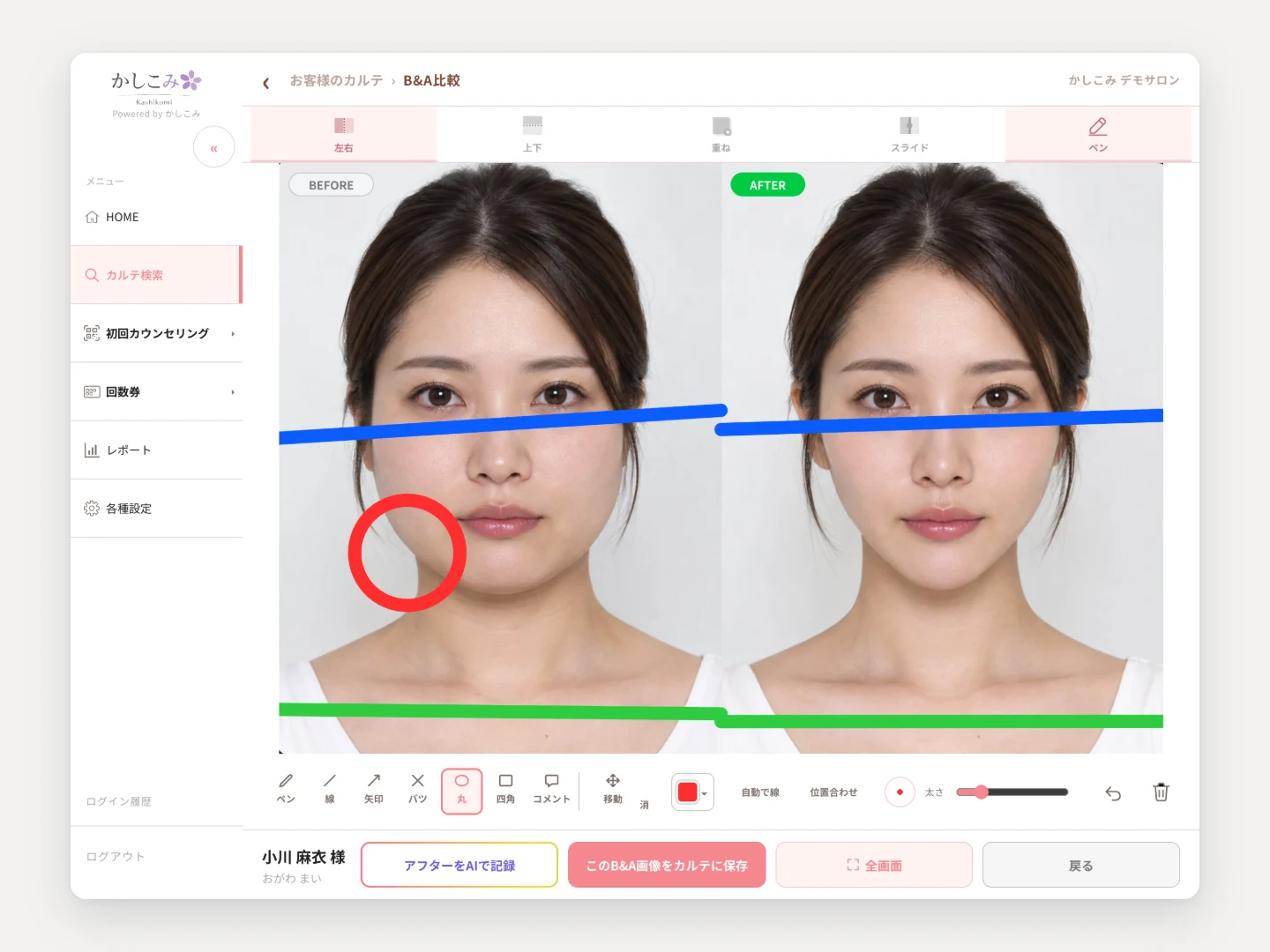Toggle the ペン mode tab in the top bar
Viewport: 1270px width, 952px height.
pyautogui.click(x=1098, y=134)
